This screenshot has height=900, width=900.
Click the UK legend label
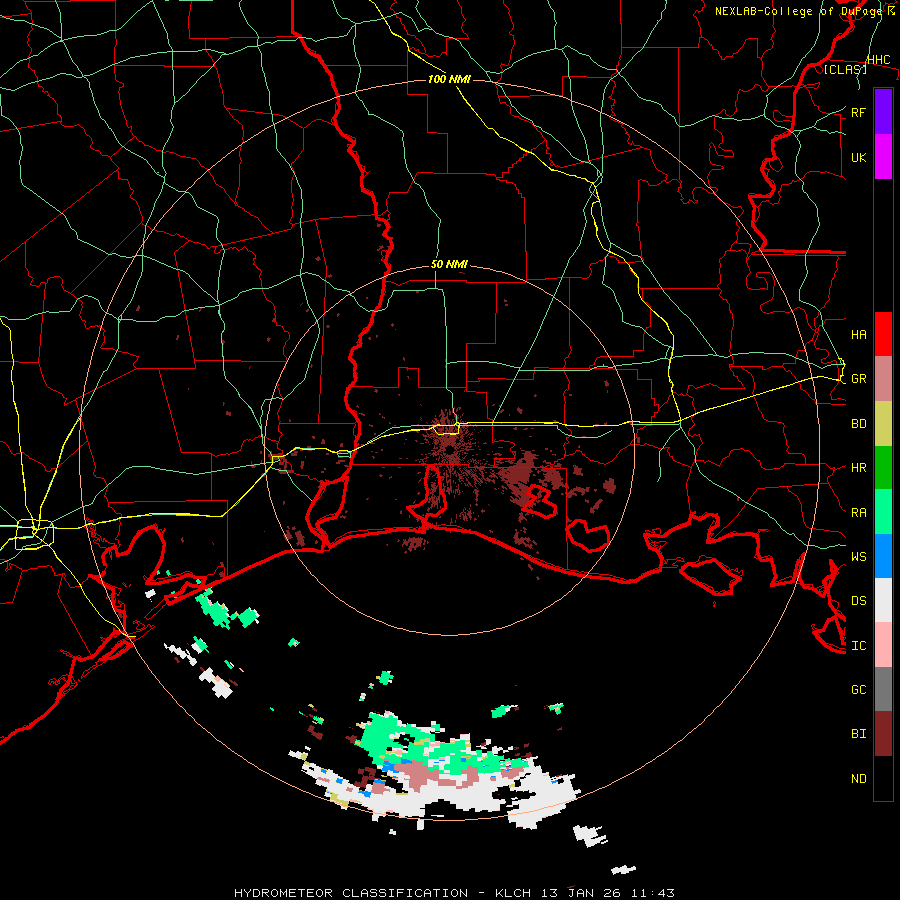click(x=858, y=157)
